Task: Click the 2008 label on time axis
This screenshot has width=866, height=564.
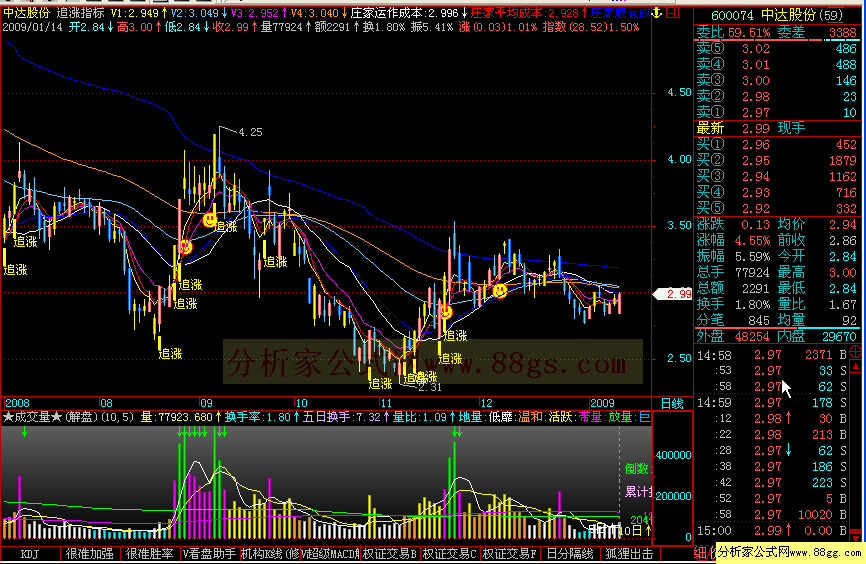Action: tap(17, 403)
